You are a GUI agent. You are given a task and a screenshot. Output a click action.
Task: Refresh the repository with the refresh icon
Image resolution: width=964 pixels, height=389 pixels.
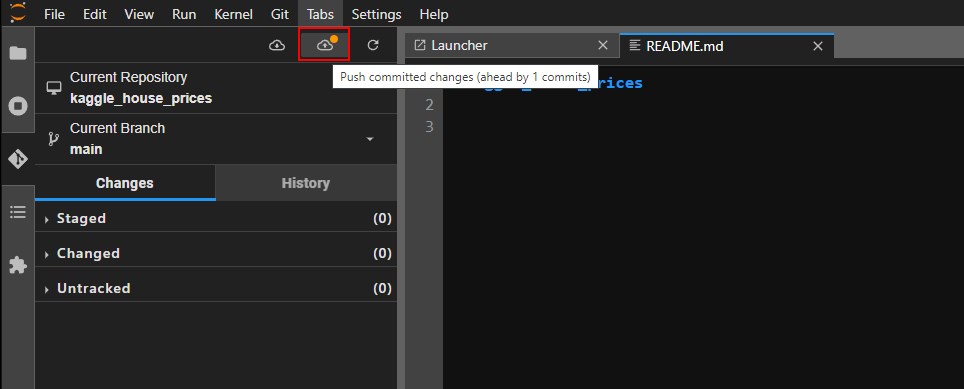point(373,45)
